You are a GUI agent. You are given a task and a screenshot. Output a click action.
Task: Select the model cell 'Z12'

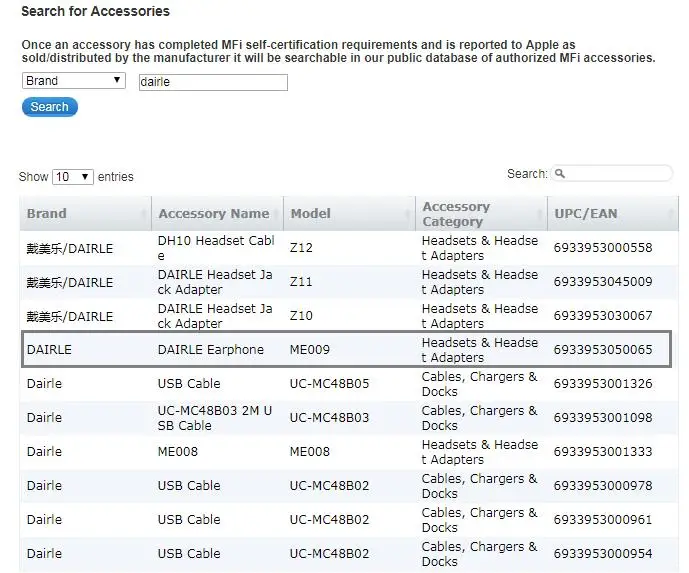tap(301, 248)
